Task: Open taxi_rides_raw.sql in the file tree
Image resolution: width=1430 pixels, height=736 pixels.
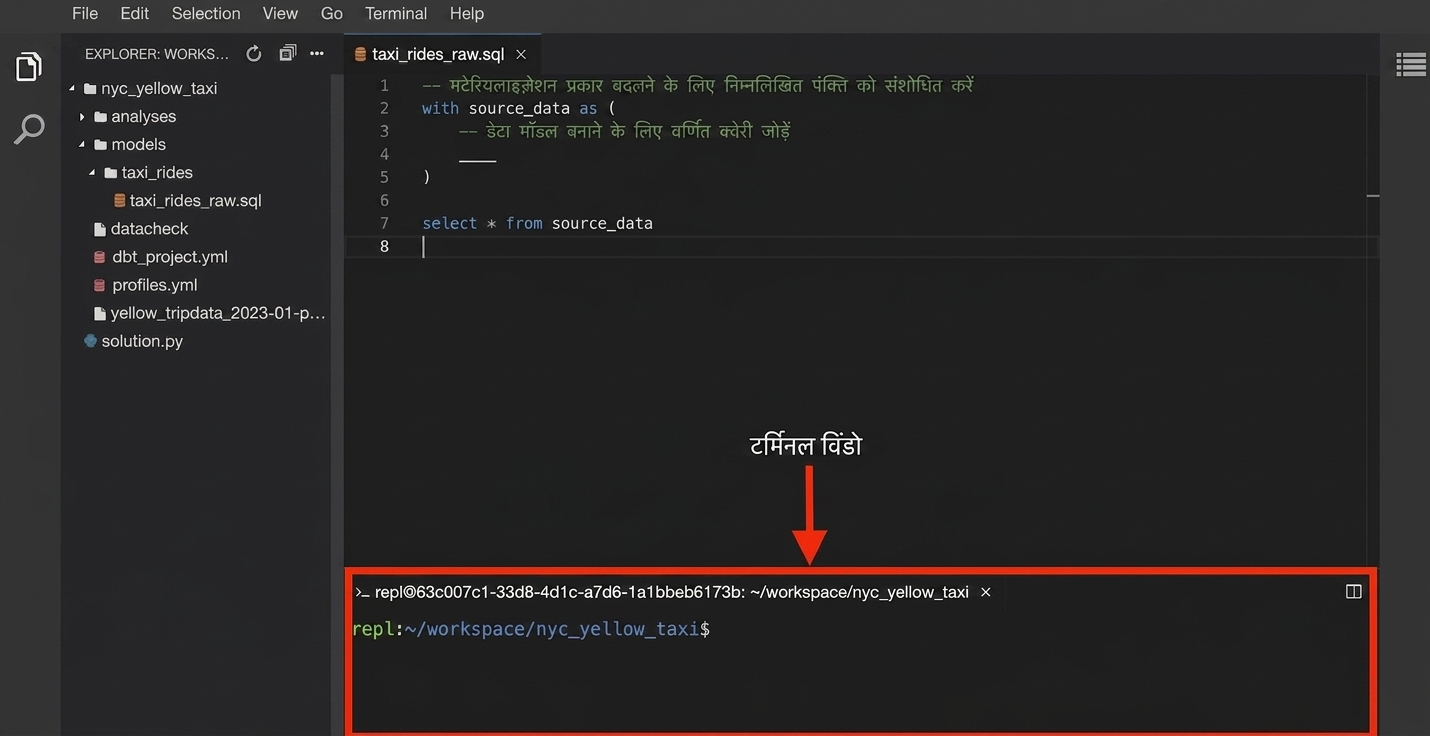Action: pyautogui.click(x=196, y=200)
